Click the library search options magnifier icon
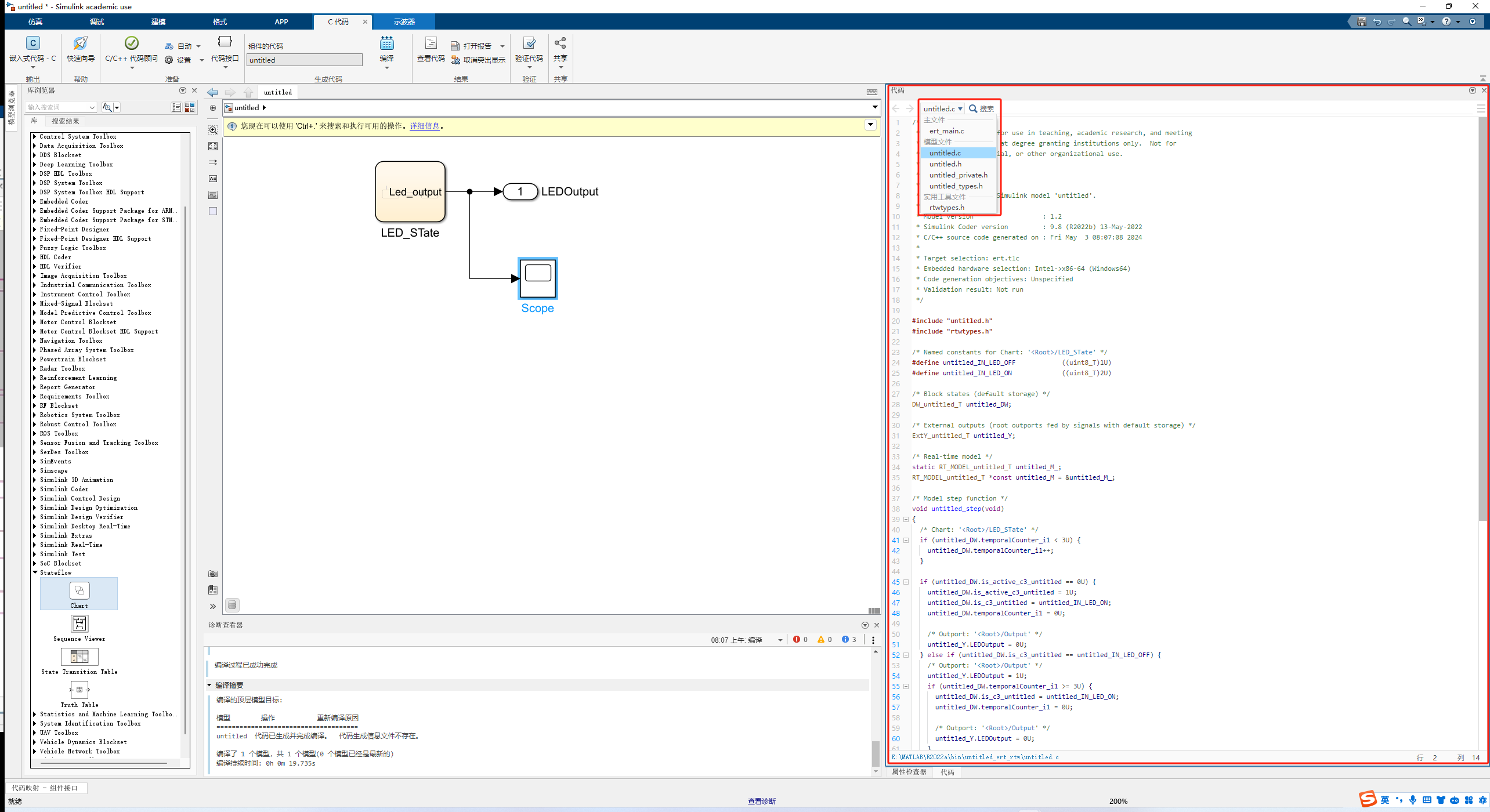 (107, 107)
